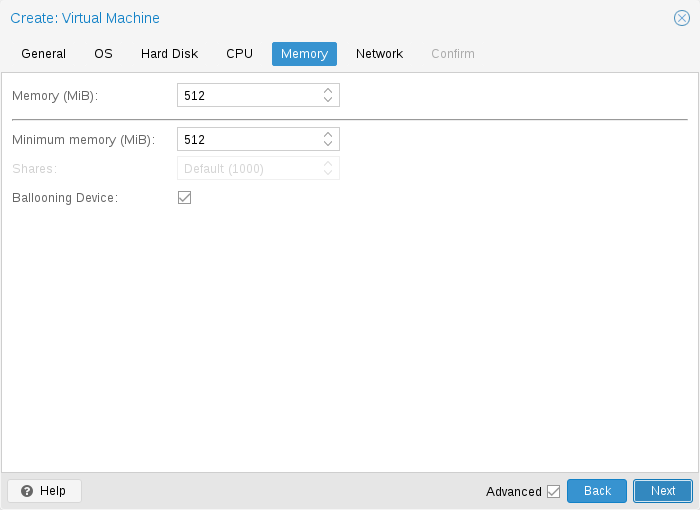Go Back to previous wizard step
The width and height of the screenshot is (700, 510).
[597, 491]
